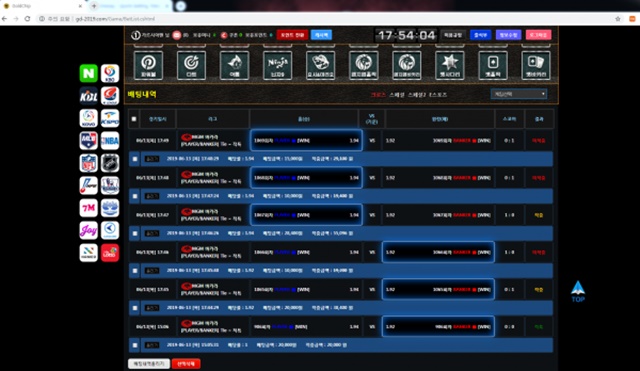Image resolution: width=640 pixels, height=371 pixels.
Task: Open the pink 7M score icon
Action: 89,208
